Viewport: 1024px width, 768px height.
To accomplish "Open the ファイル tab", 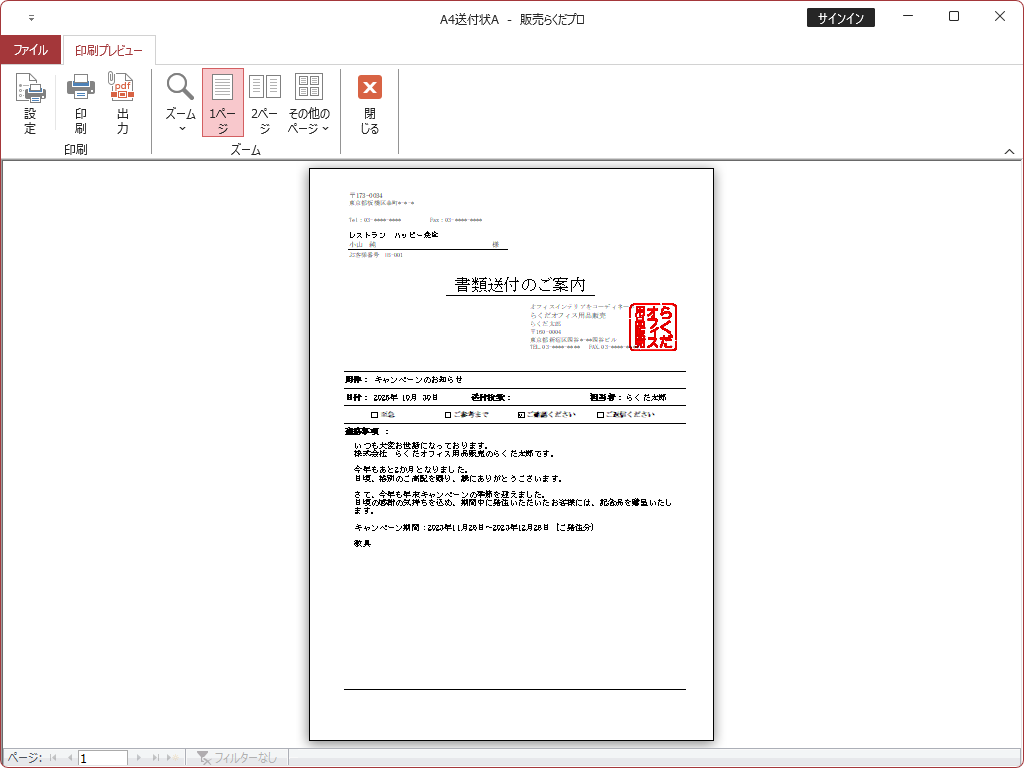I will pos(30,50).
